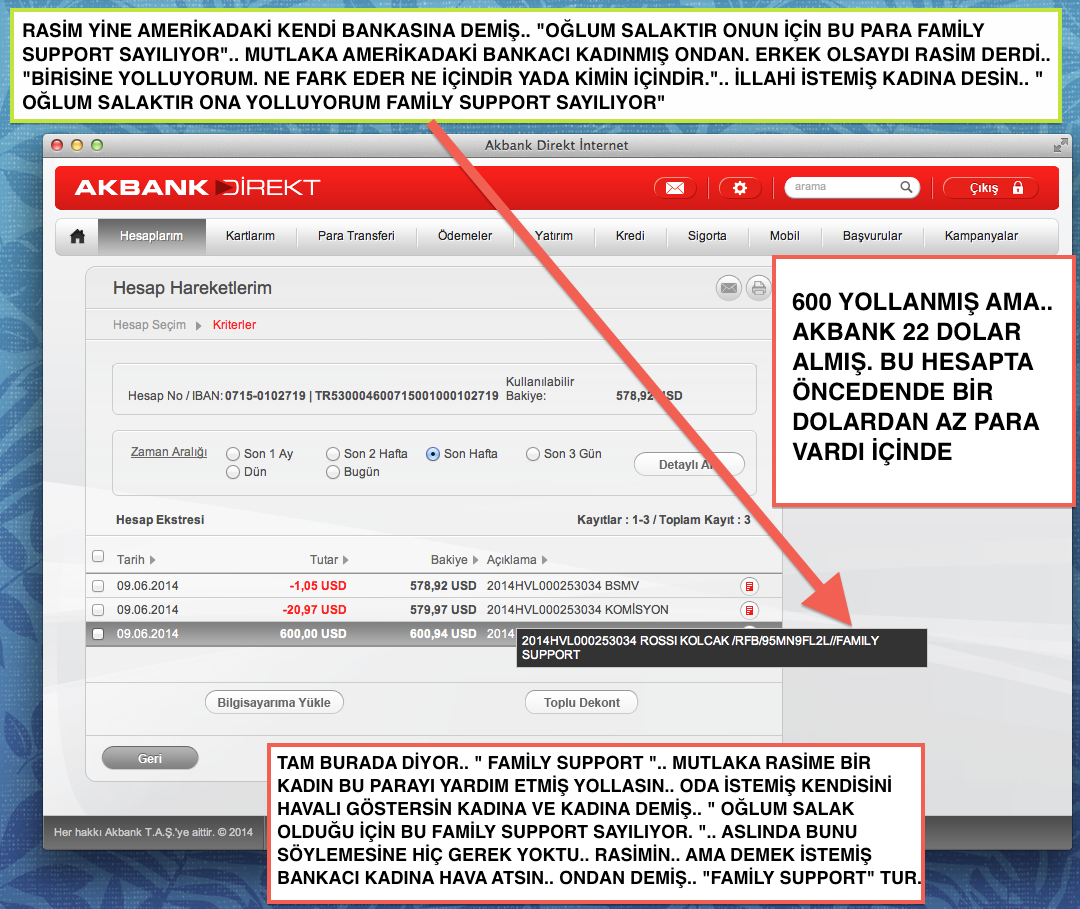Open the Para Transferi menu
The image size is (1080, 909).
coord(356,236)
